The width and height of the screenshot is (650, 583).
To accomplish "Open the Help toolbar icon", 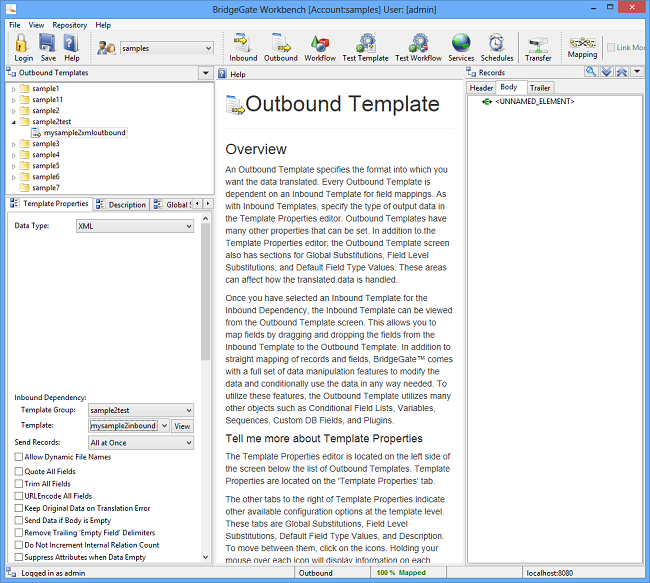I will (71, 43).
